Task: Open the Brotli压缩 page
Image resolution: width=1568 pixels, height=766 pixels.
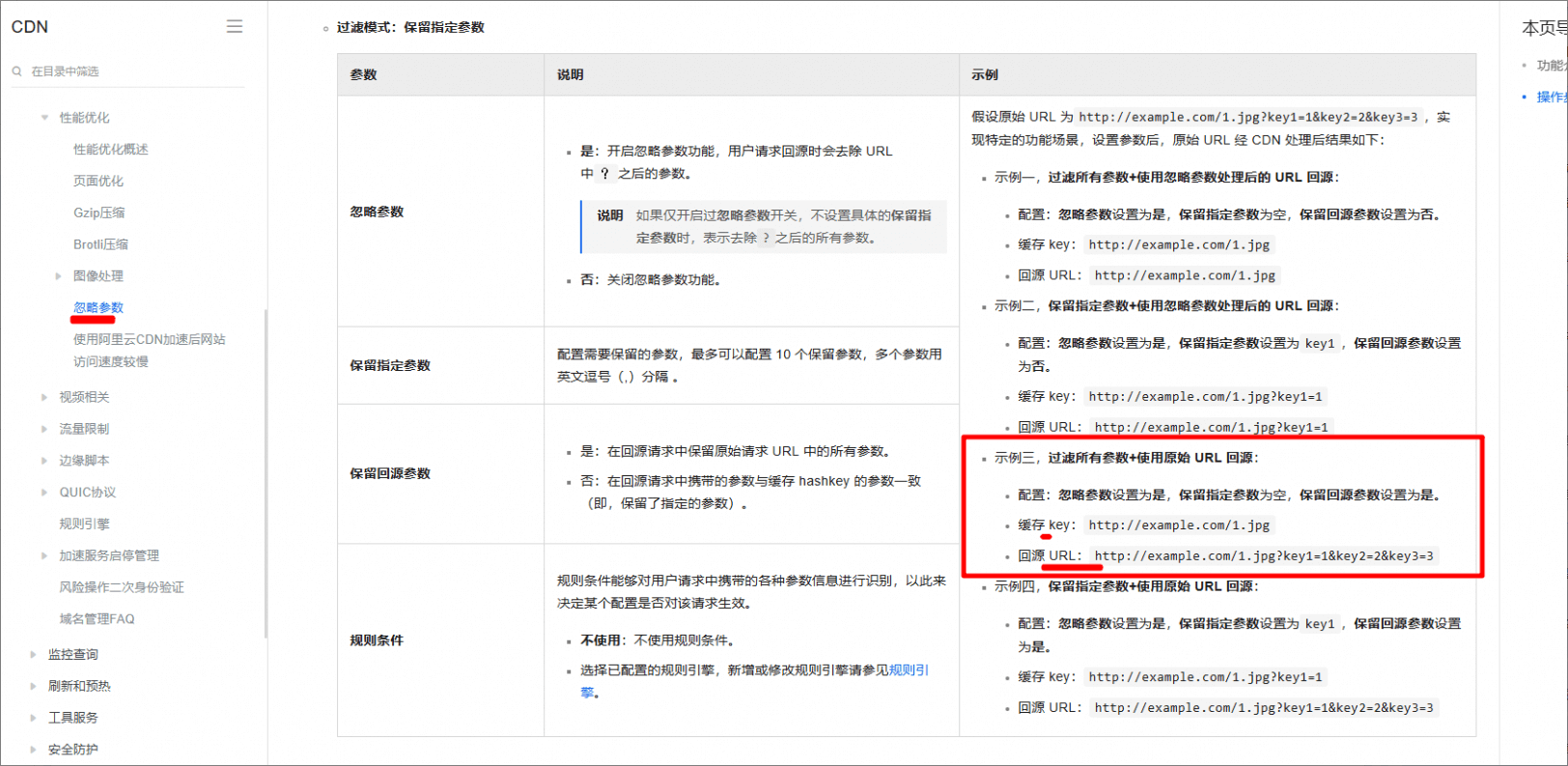Action: [x=100, y=244]
